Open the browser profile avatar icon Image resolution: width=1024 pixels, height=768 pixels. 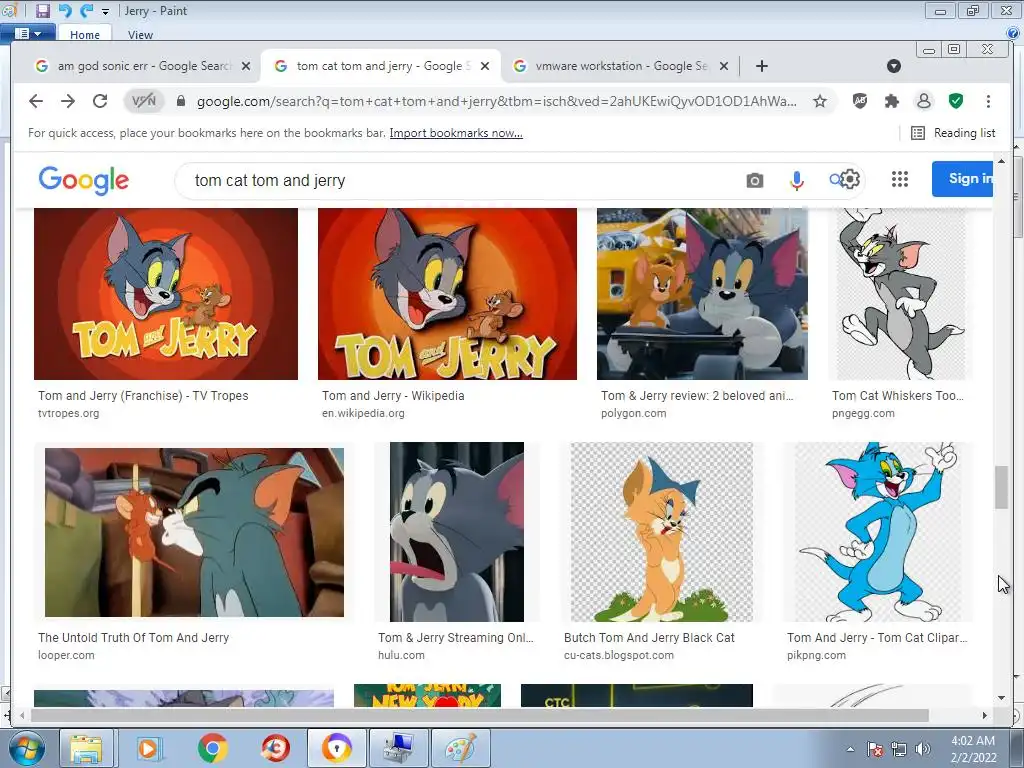click(923, 101)
